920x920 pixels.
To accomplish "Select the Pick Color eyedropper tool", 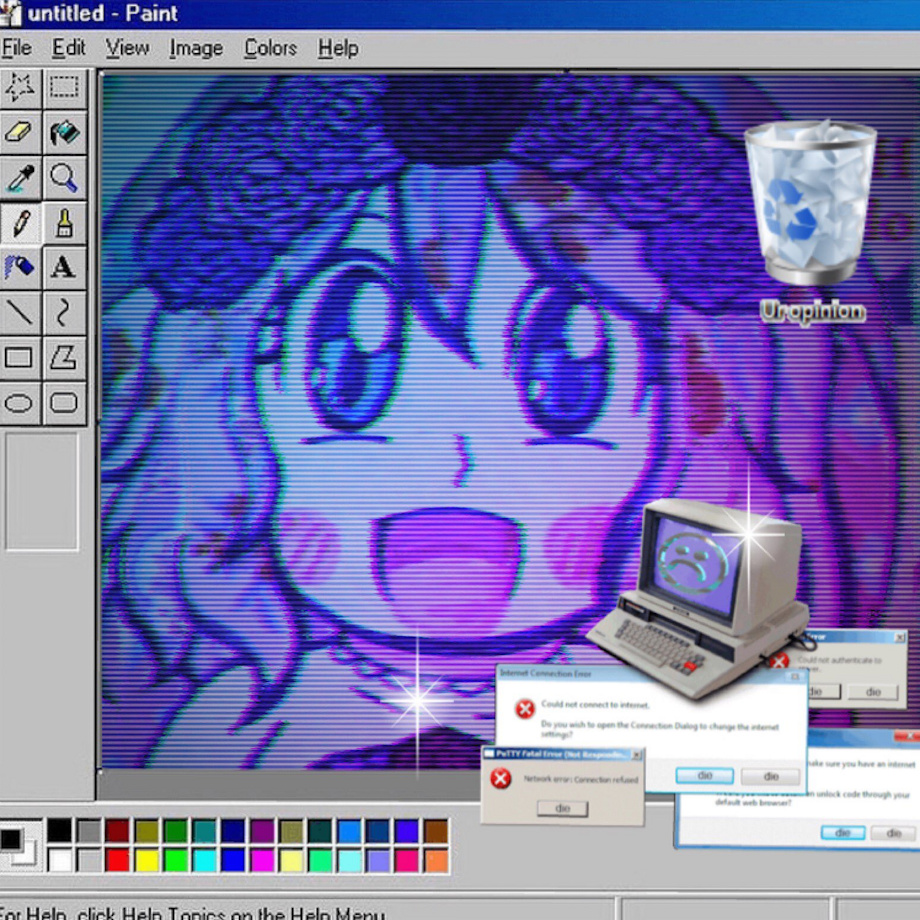I will coord(21,178).
